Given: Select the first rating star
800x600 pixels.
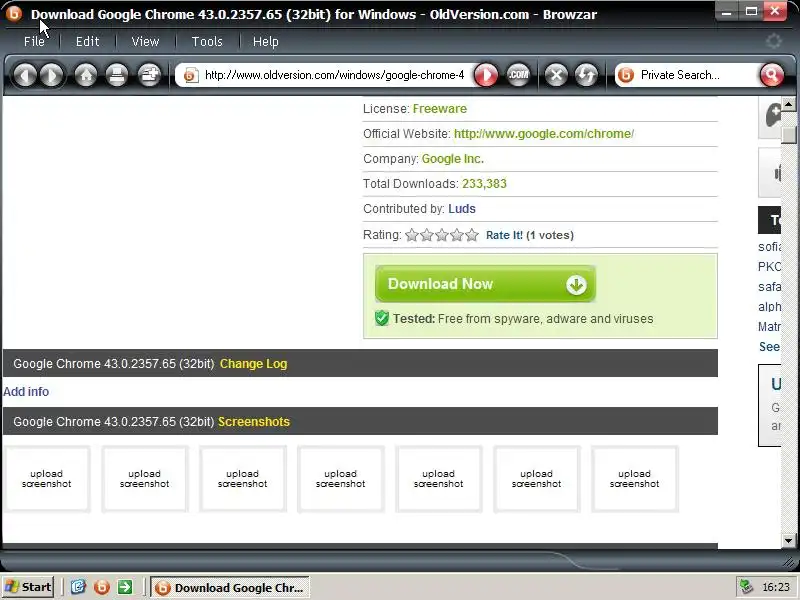Looking at the screenshot, I should (412, 235).
